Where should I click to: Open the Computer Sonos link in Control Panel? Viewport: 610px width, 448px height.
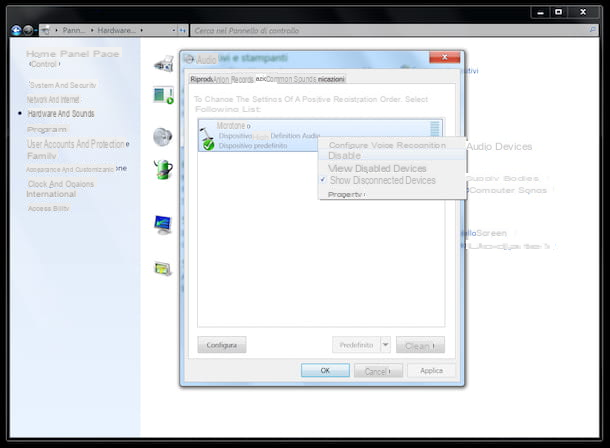coord(508,190)
